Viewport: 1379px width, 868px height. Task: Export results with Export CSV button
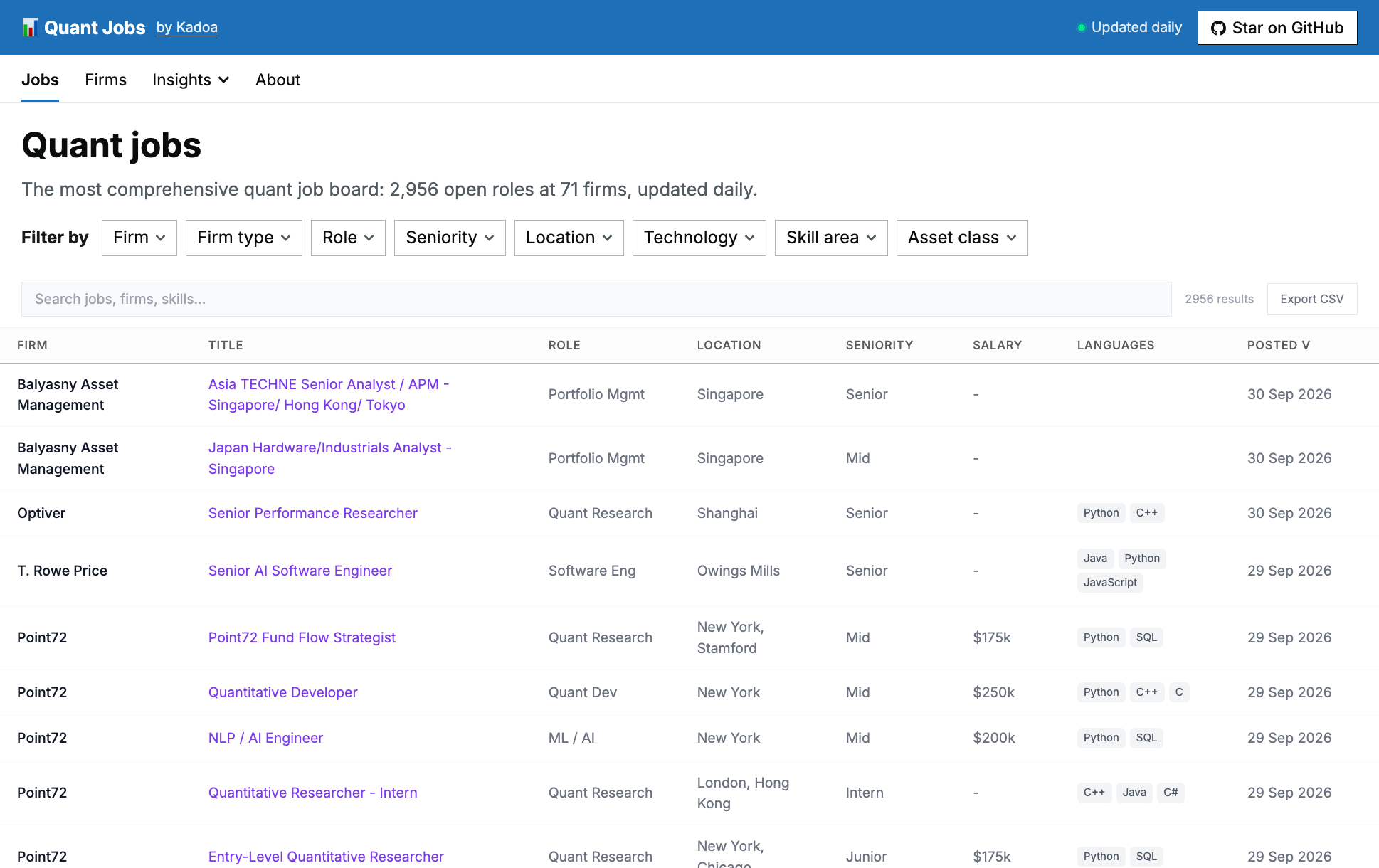[1312, 299]
